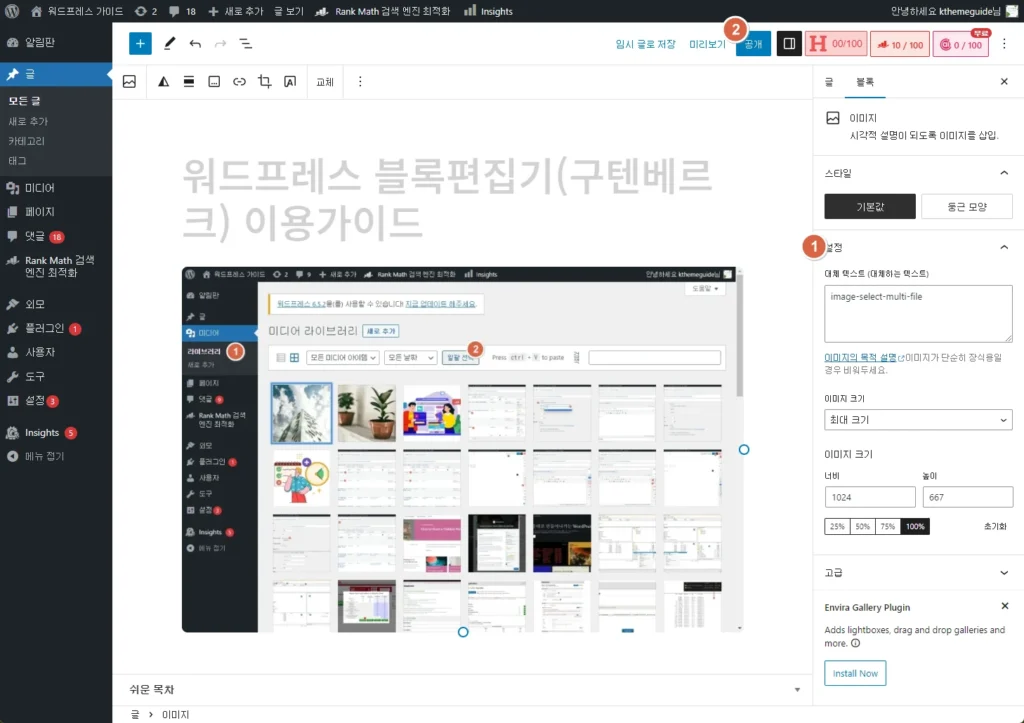The image size is (1024, 723).
Task: Open the H 00/100 headline score button
Action: 836,44
